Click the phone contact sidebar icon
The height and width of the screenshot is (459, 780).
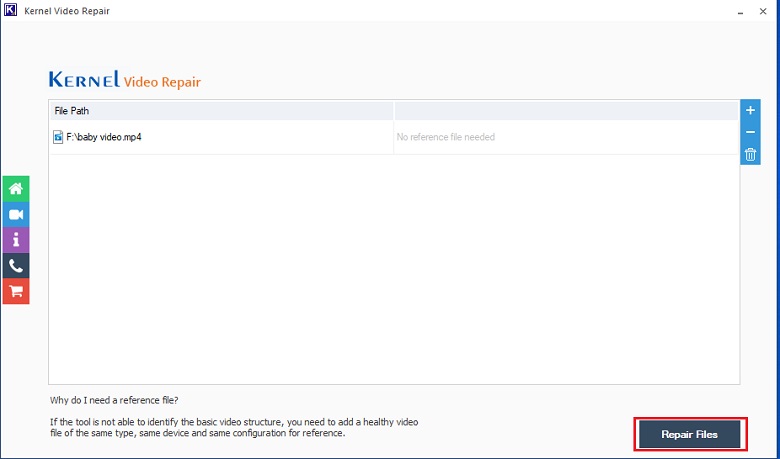(x=16, y=266)
